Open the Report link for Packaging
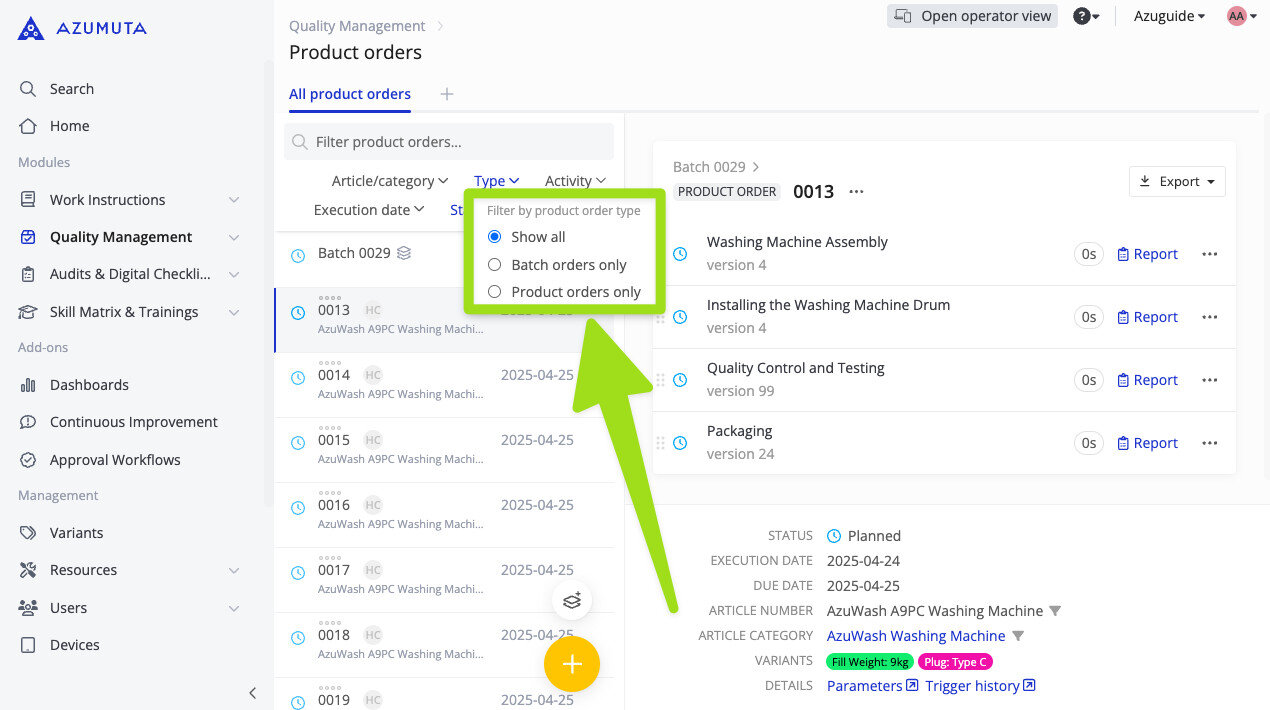 (1147, 442)
